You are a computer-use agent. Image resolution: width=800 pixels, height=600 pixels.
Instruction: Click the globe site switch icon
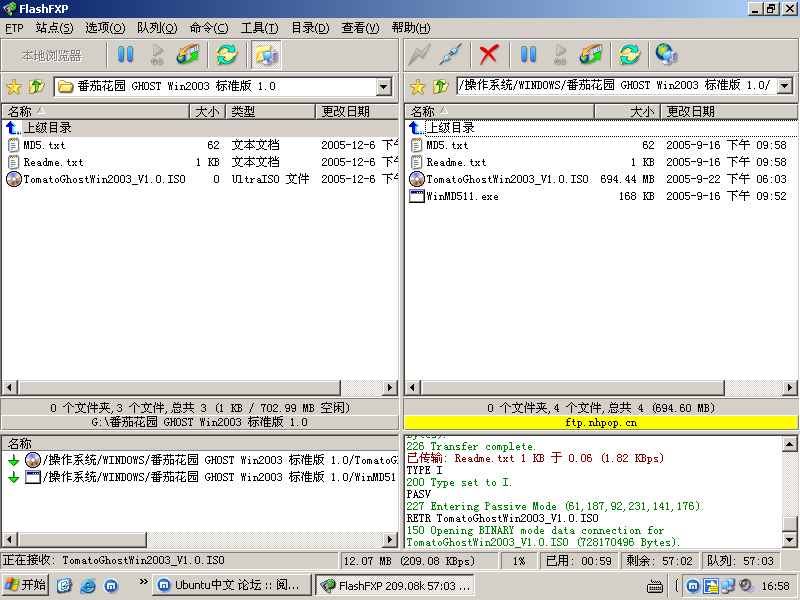pos(666,55)
